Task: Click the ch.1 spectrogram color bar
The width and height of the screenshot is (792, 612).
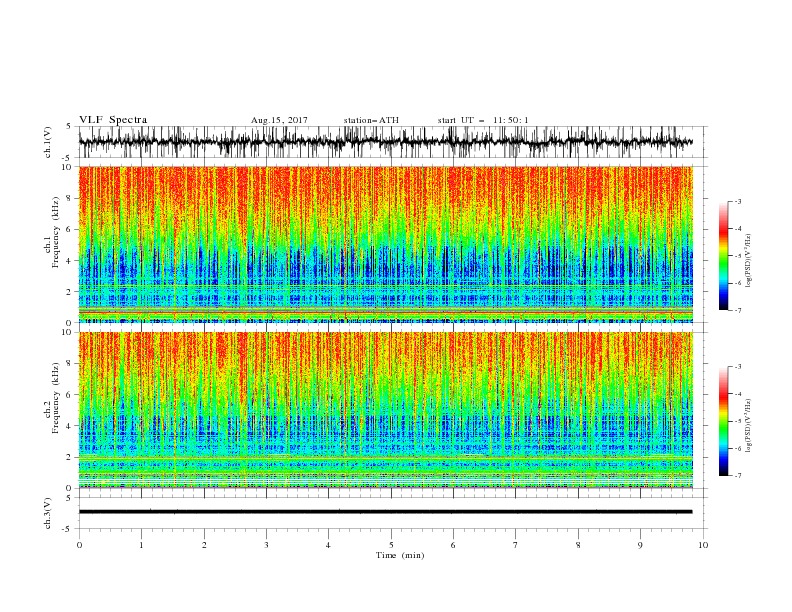Action: pyautogui.click(x=723, y=256)
